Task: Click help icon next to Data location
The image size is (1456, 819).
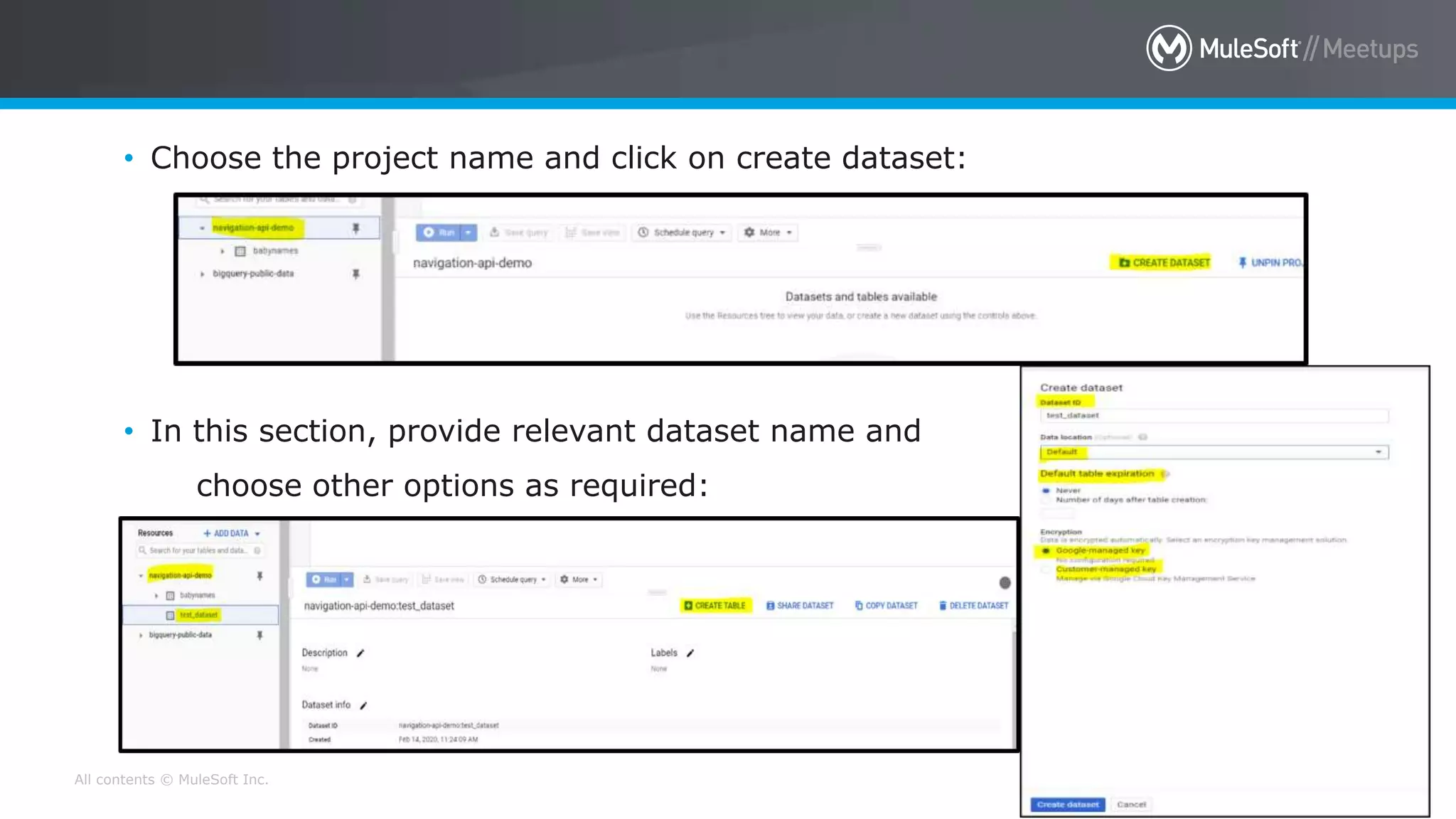Action: [1142, 437]
